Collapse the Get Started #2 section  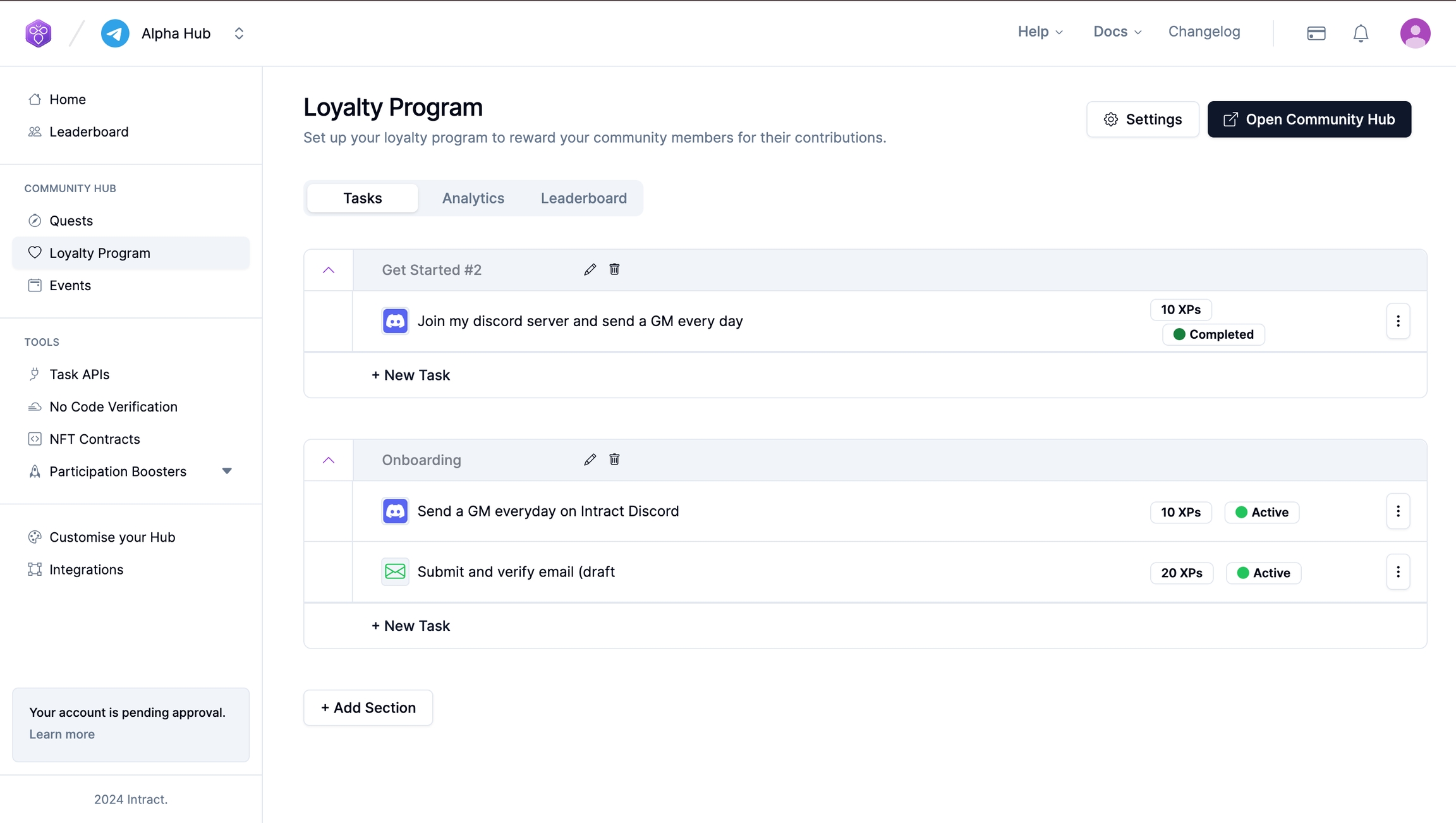(329, 271)
